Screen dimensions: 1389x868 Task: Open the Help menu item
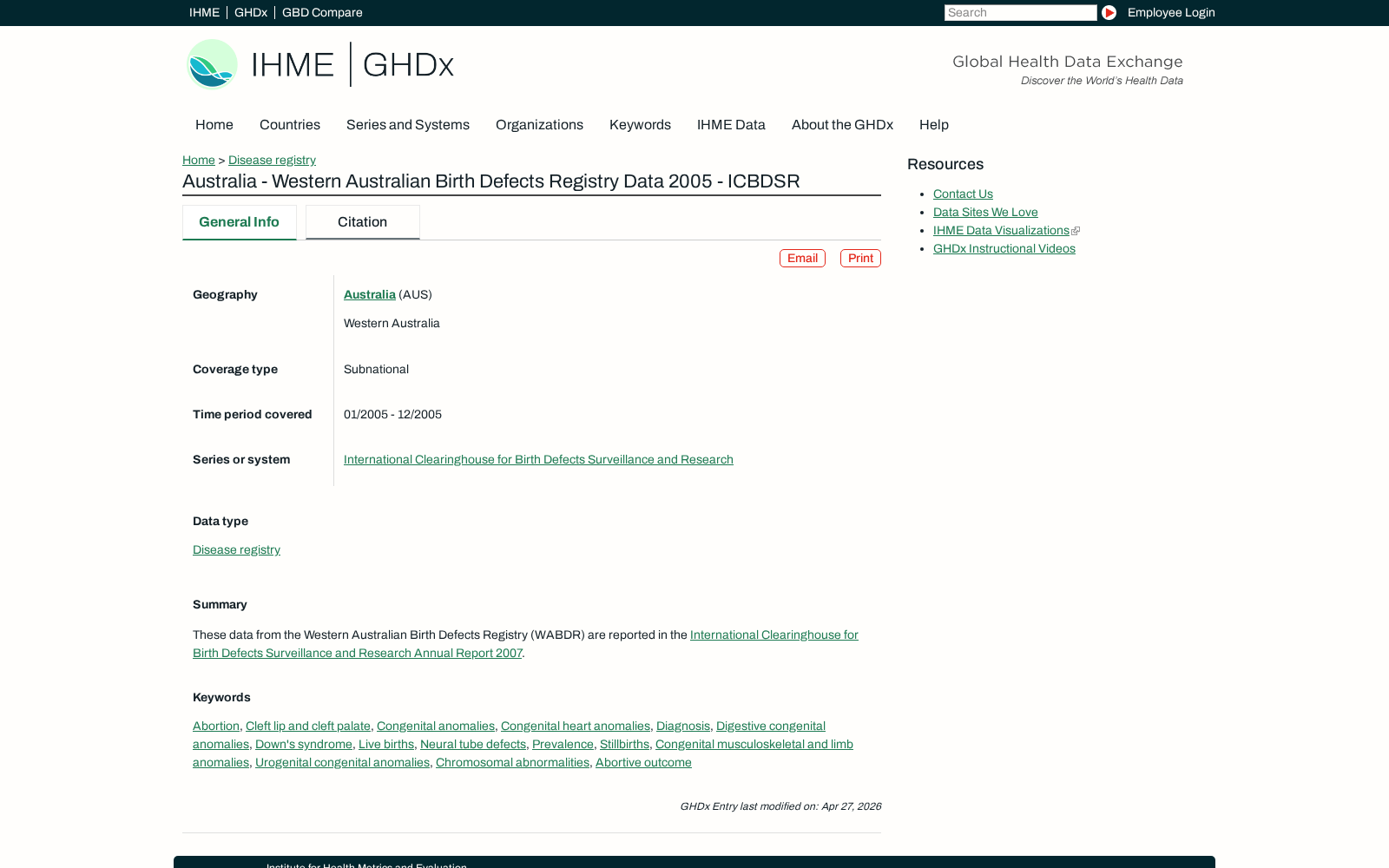[x=934, y=125]
